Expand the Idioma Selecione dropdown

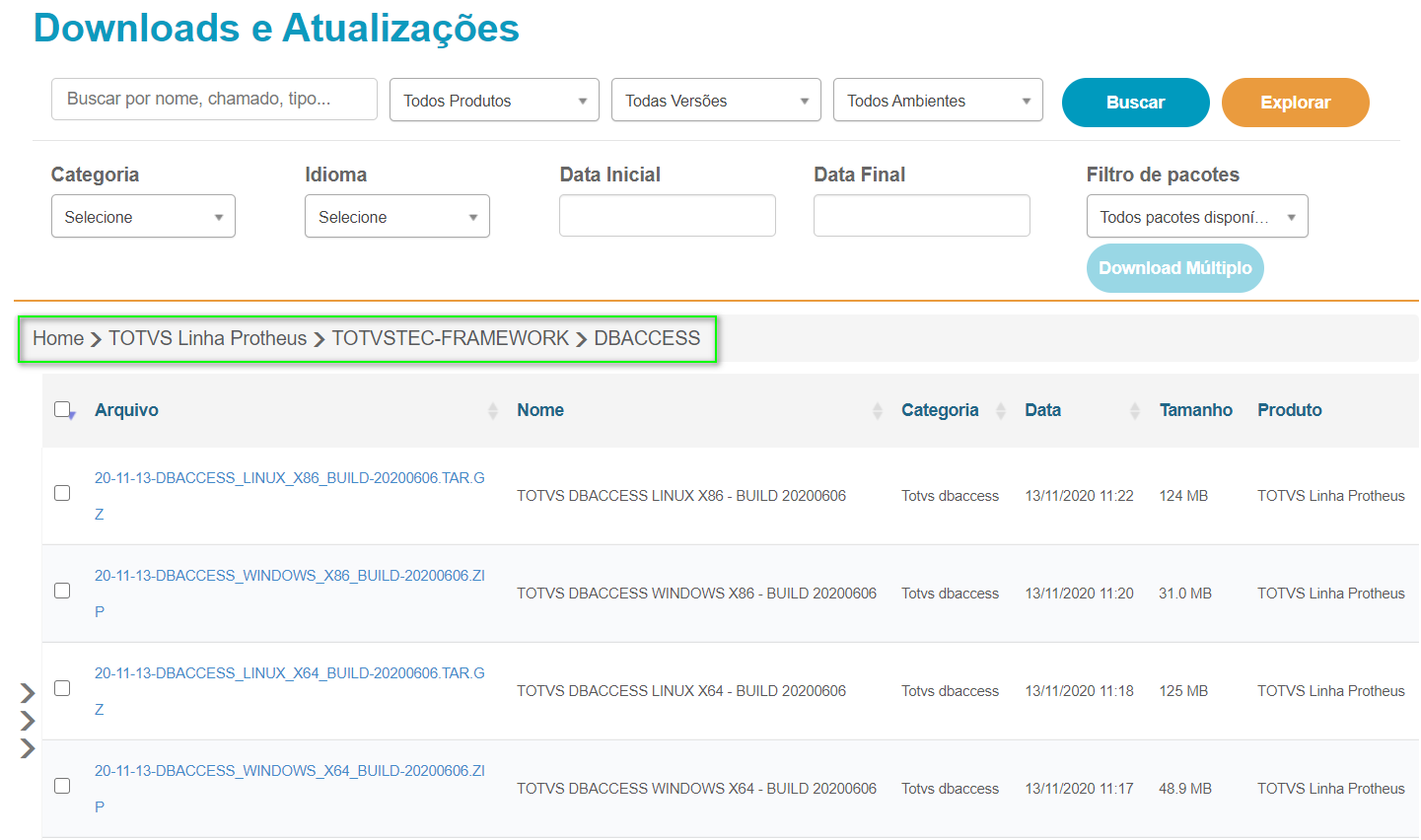coord(397,217)
